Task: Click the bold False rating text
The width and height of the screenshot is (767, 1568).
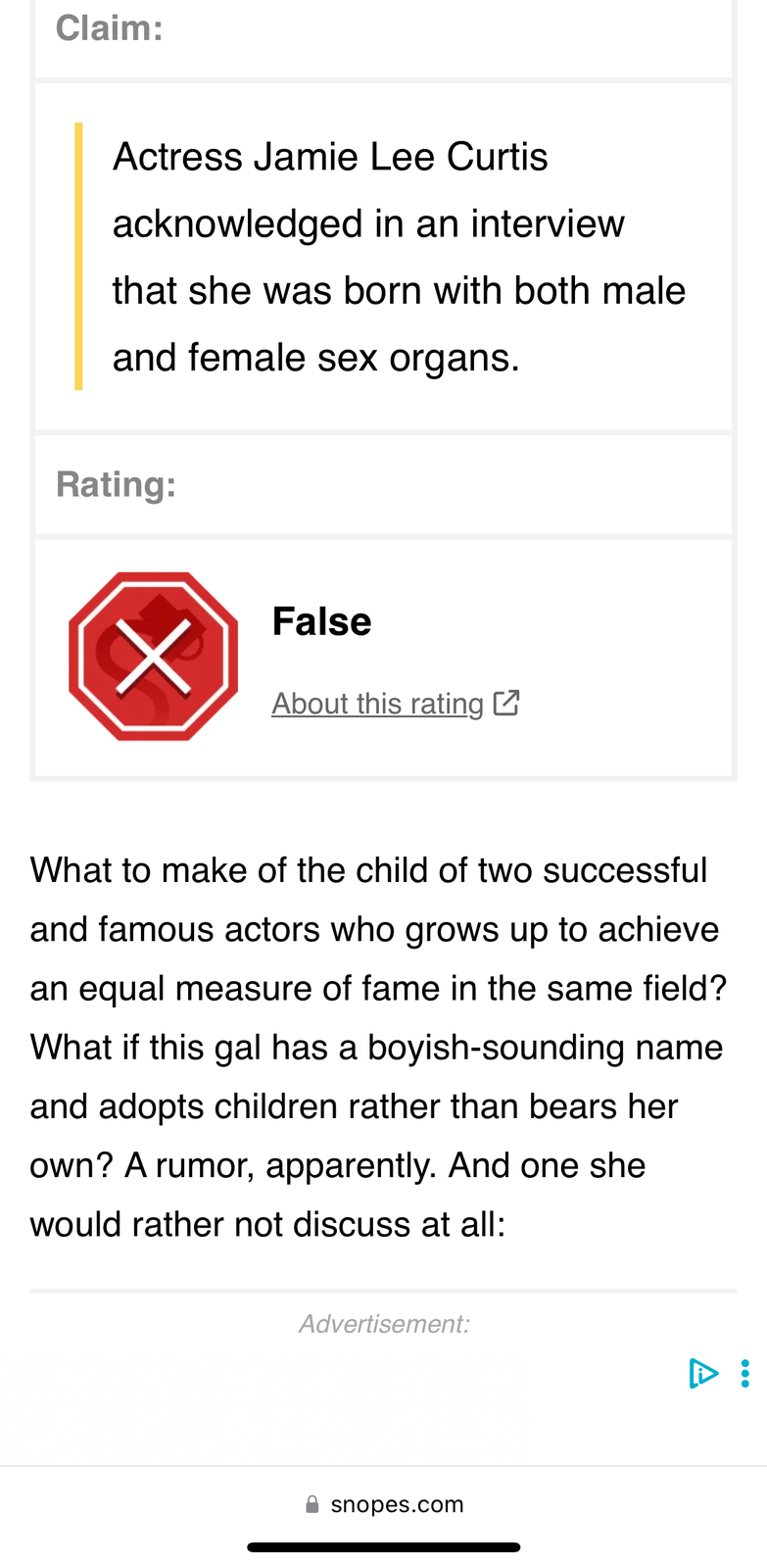Action: pyautogui.click(x=321, y=621)
